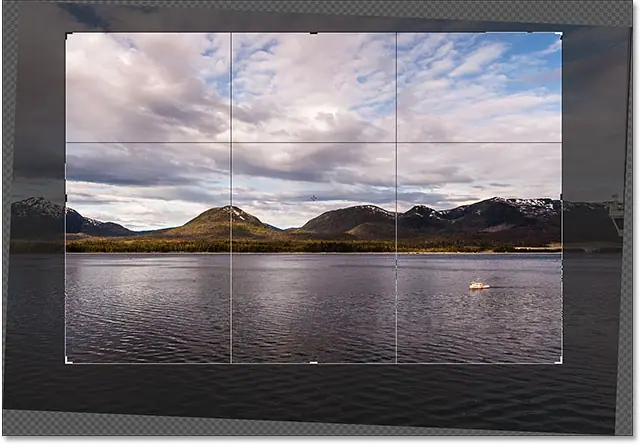641x445 pixels.
Task: Click the checkerboard transparent area at top-right corner
Action: pos(630,10)
